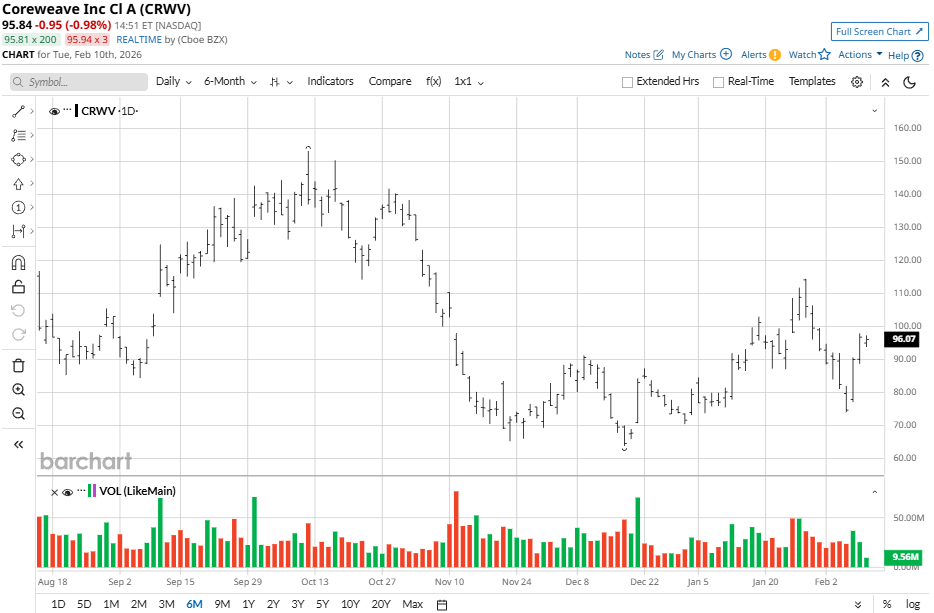Expand the bottom double-chevron options

click(858, 605)
